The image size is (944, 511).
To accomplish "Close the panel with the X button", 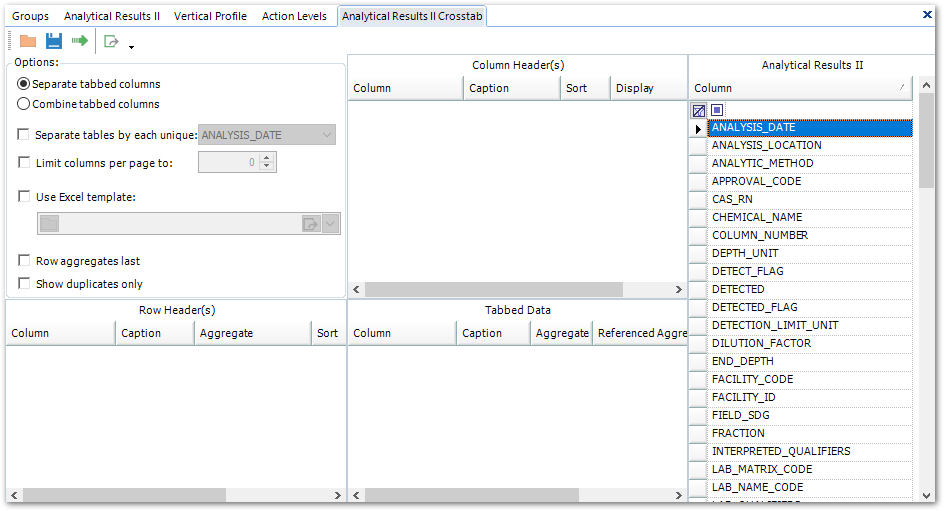I will point(927,15).
